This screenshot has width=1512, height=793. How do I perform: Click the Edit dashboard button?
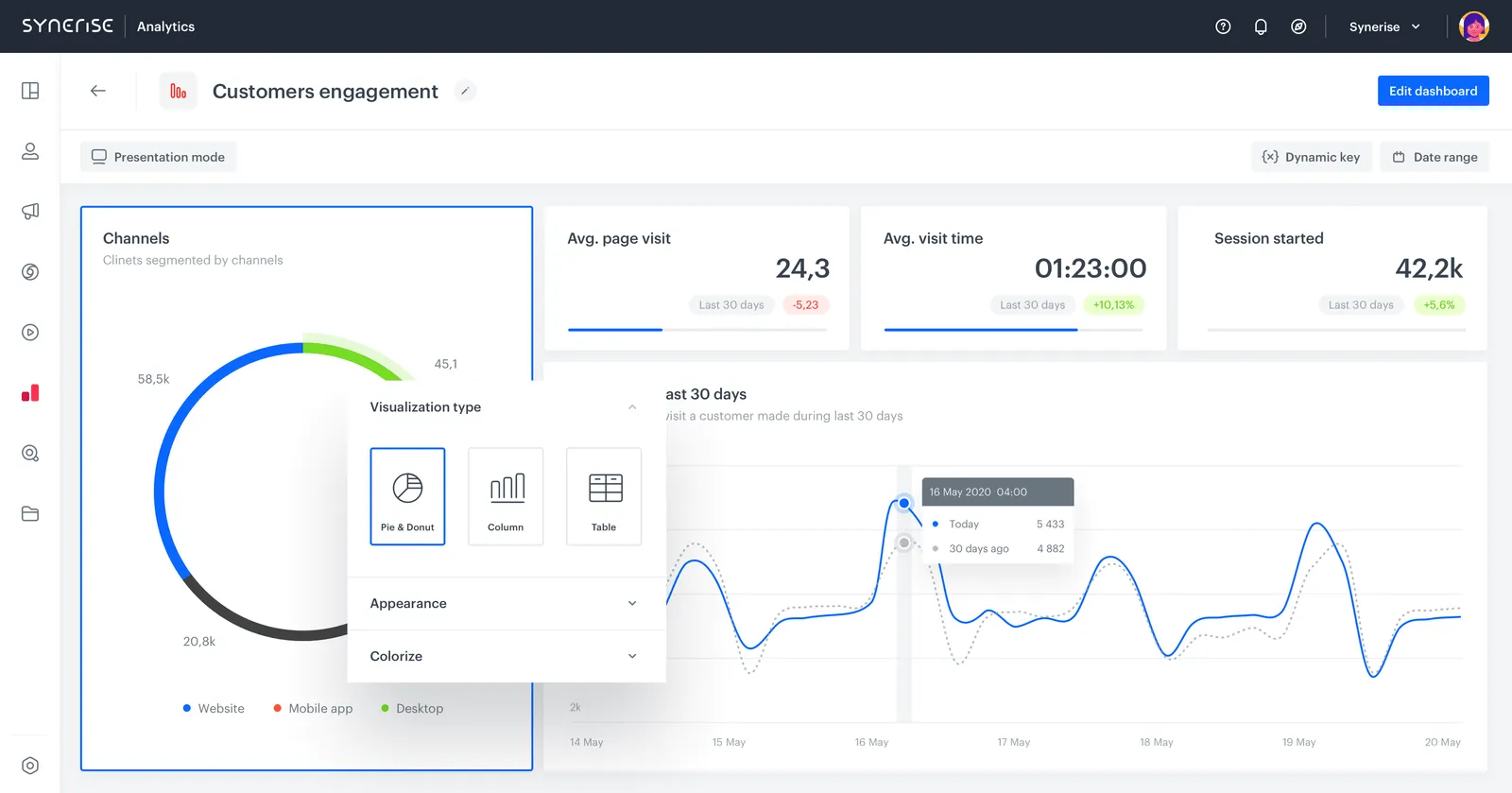[x=1433, y=91]
